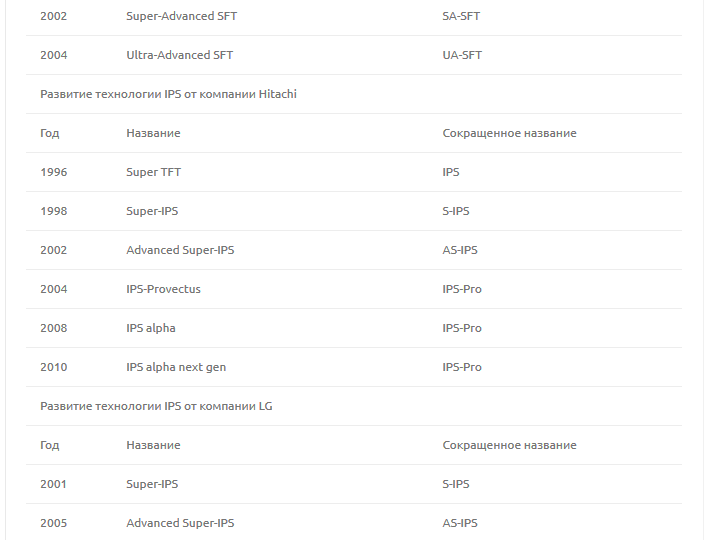Click the LG IPS development heading
Viewport: 711px width, 540px height.
[x=156, y=407]
